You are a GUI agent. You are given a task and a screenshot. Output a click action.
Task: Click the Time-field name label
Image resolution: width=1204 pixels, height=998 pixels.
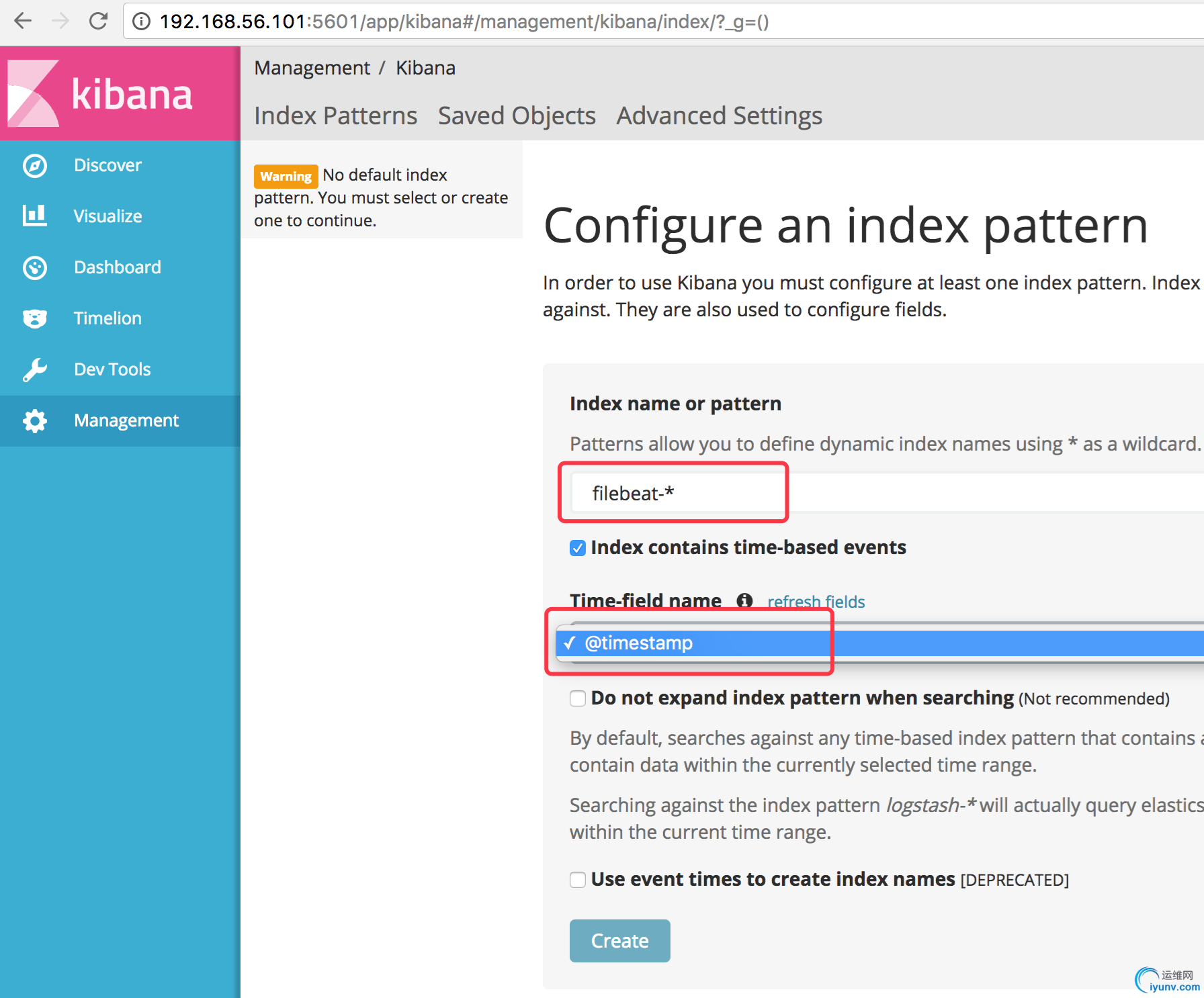tap(646, 600)
